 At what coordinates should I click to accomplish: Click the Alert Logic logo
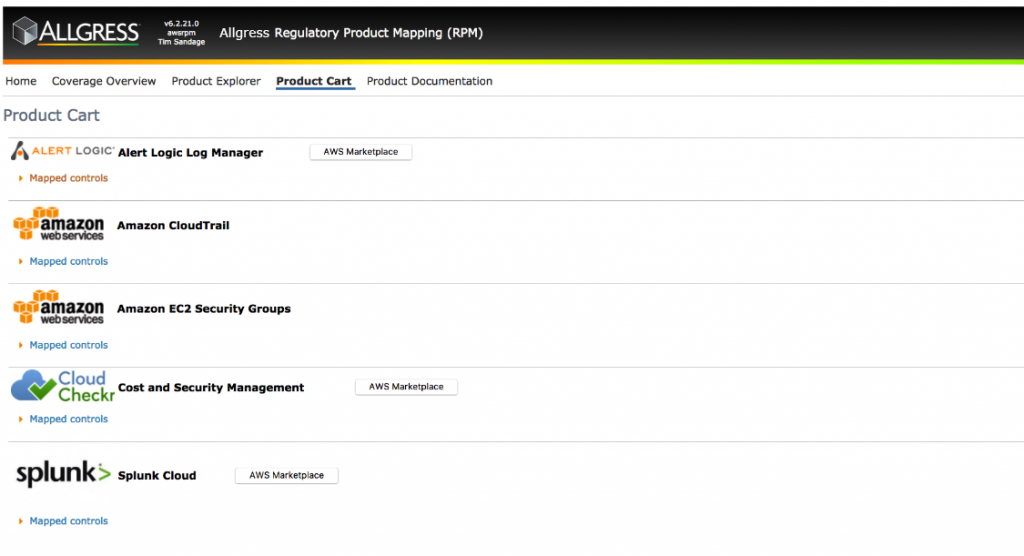click(x=63, y=151)
